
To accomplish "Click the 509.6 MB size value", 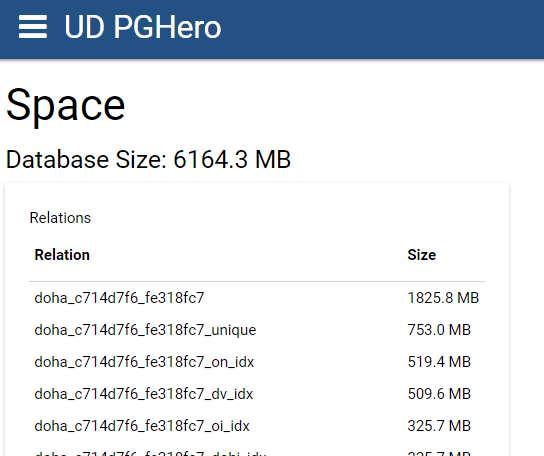I will click(x=439, y=394).
